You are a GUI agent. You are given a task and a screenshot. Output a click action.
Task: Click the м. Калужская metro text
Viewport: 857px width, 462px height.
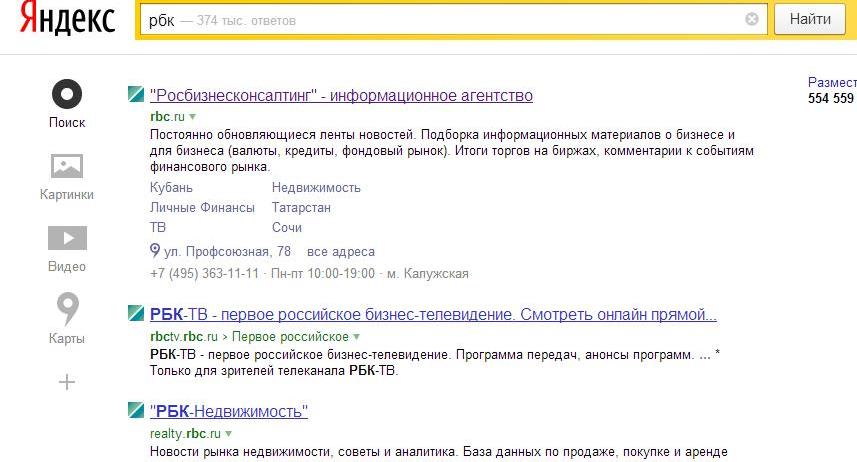tap(427, 273)
